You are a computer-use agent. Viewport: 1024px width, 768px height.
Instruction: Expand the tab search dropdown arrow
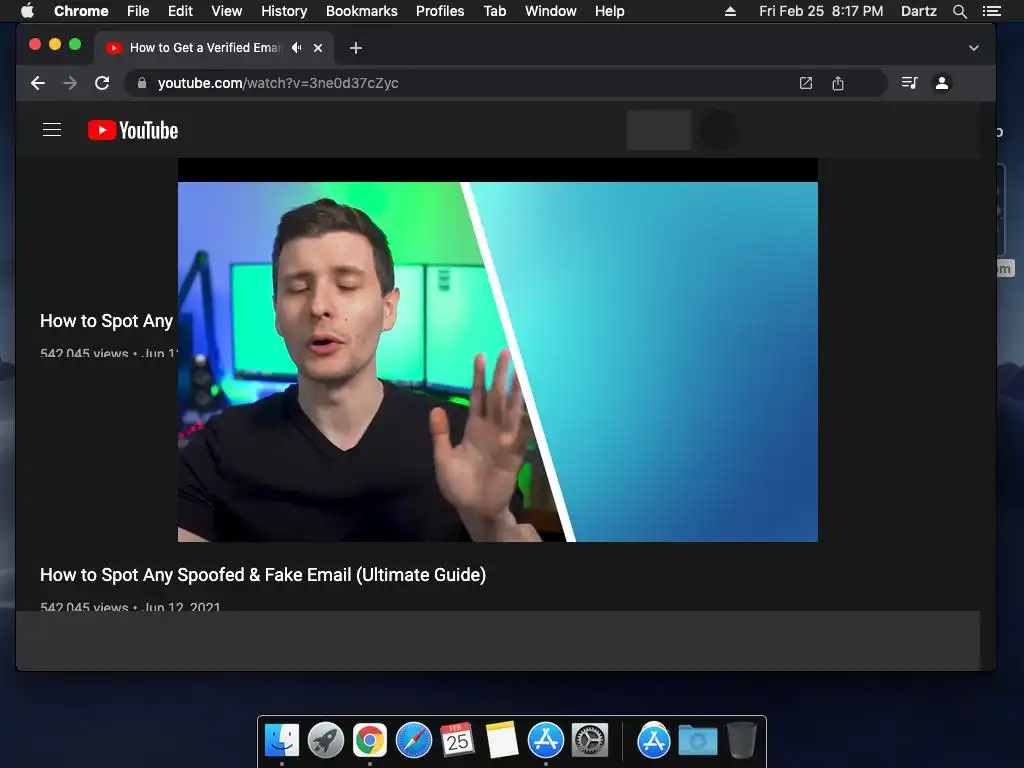pos(974,48)
